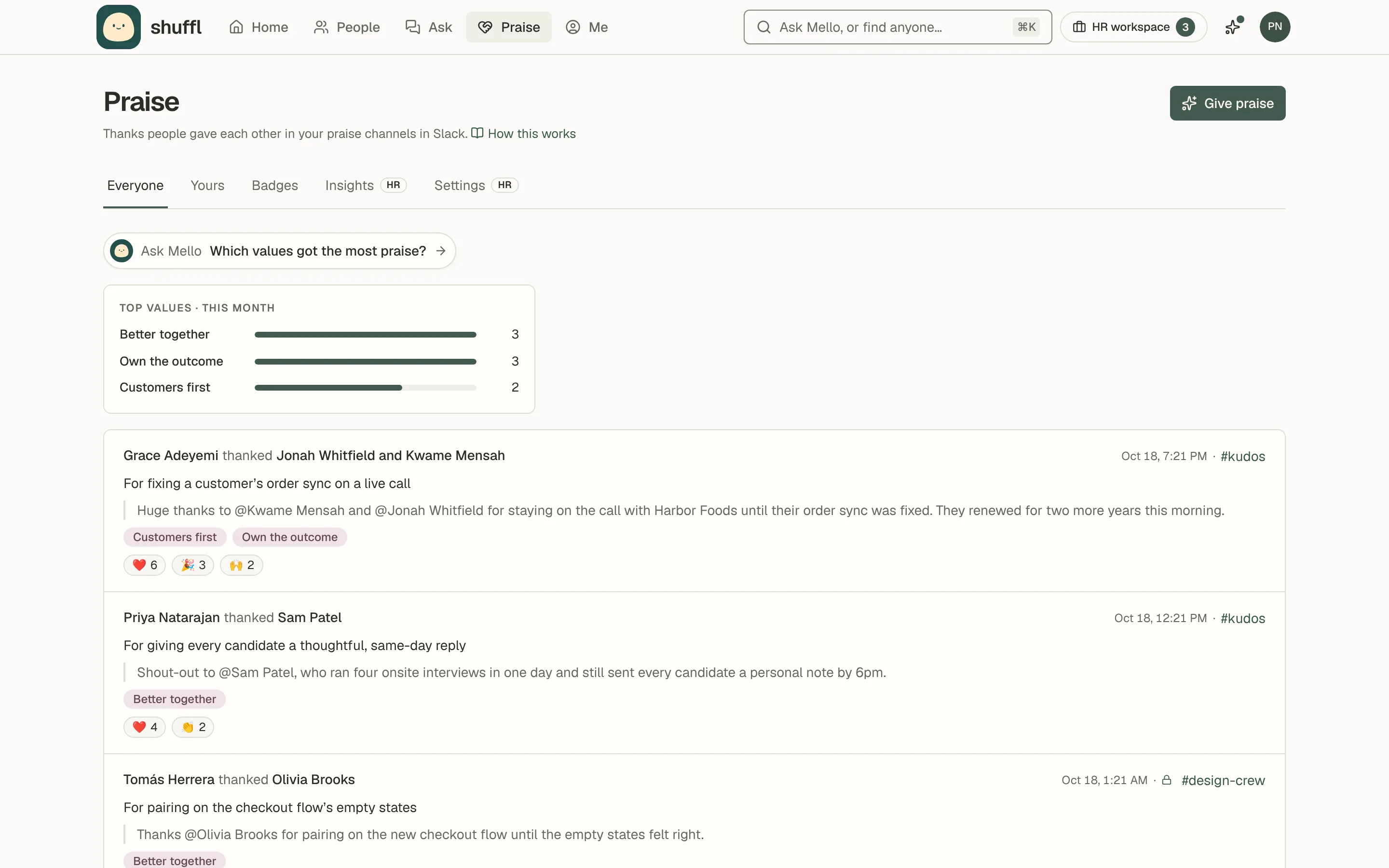The height and width of the screenshot is (868, 1389).
Task: Click the Oct 18, 12:21 PM timestamp
Action: coord(1160,618)
